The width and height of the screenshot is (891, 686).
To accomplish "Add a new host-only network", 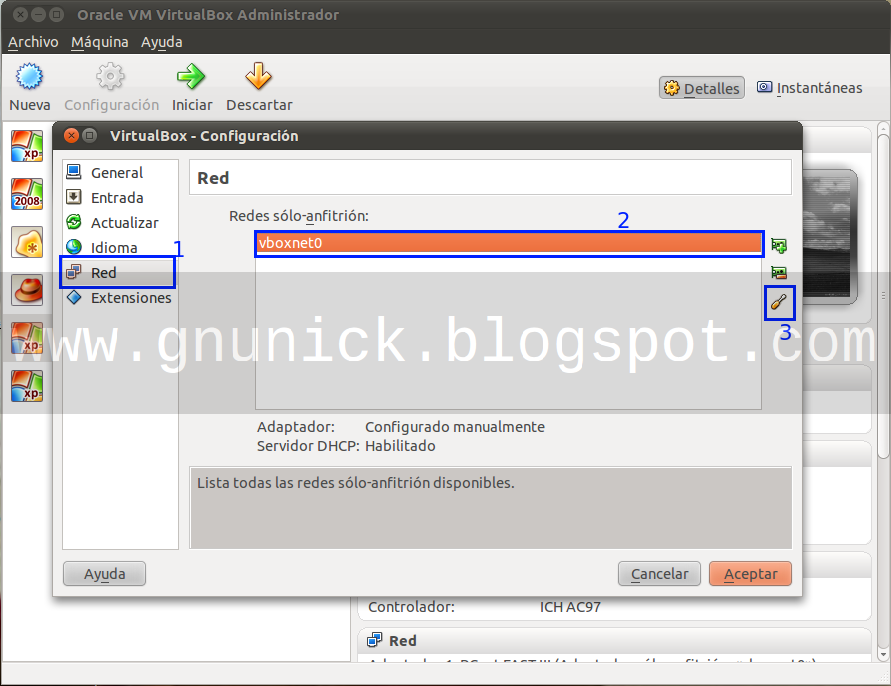I will [x=778, y=246].
